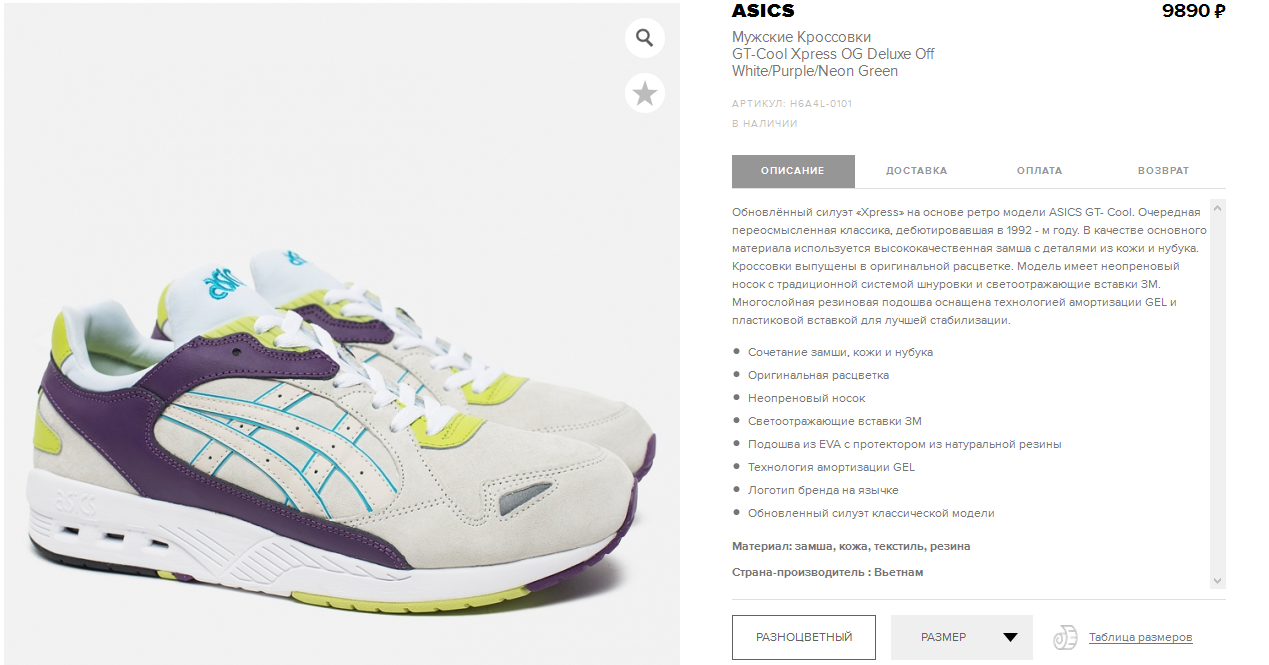The image size is (1269, 665).
Task: Click the ASICS brand name heading
Action: [x=763, y=11]
